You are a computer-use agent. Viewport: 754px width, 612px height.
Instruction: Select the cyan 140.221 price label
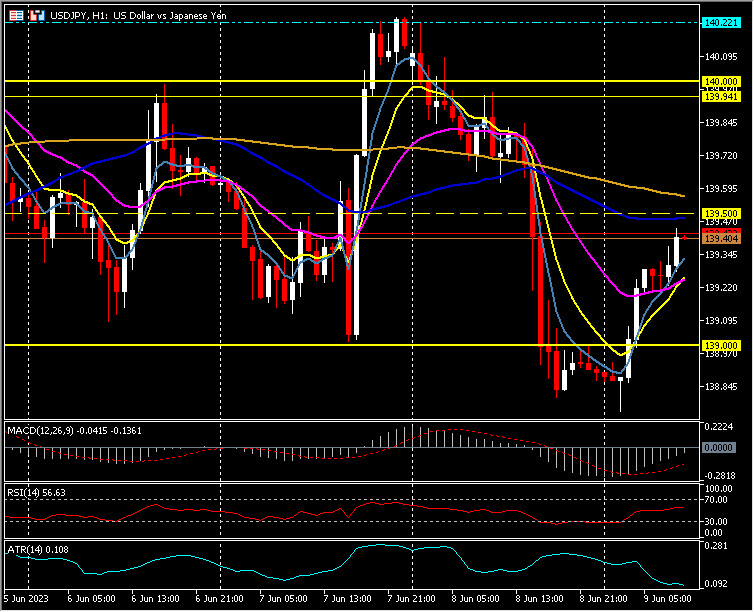720,22
